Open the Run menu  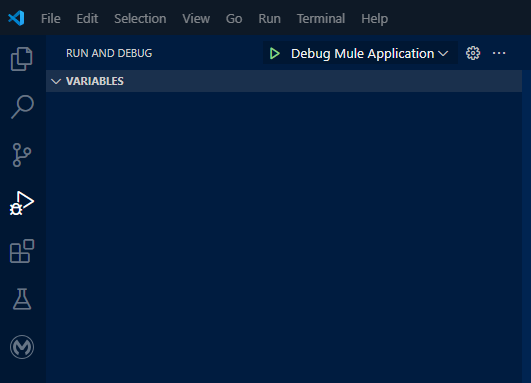coord(270,19)
